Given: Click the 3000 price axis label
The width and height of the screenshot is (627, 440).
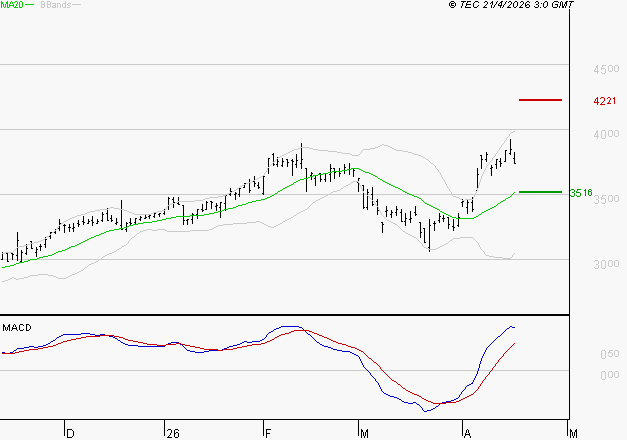Looking at the screenshot, I should pos(606,264).
